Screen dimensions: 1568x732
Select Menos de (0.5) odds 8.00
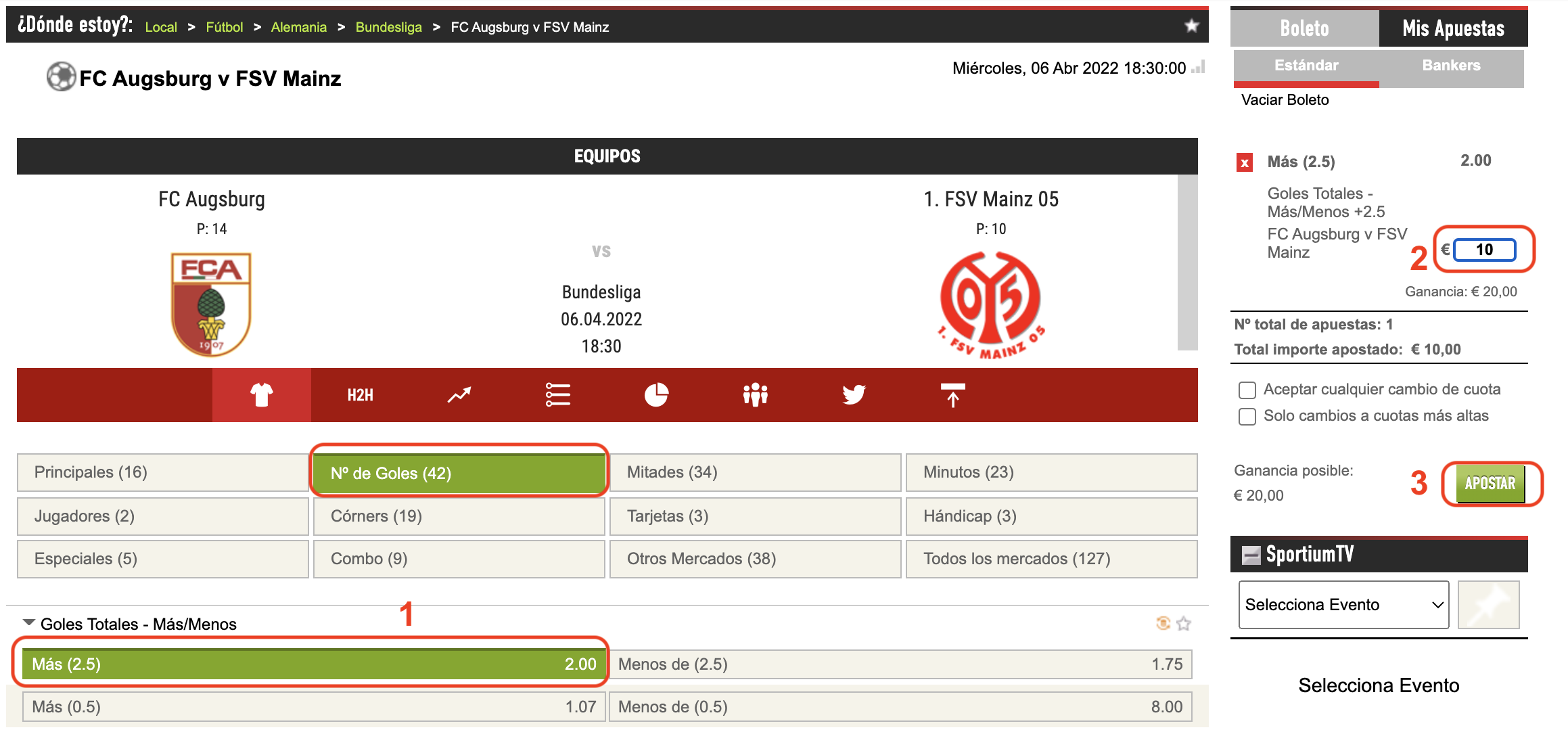click(900, 707)
